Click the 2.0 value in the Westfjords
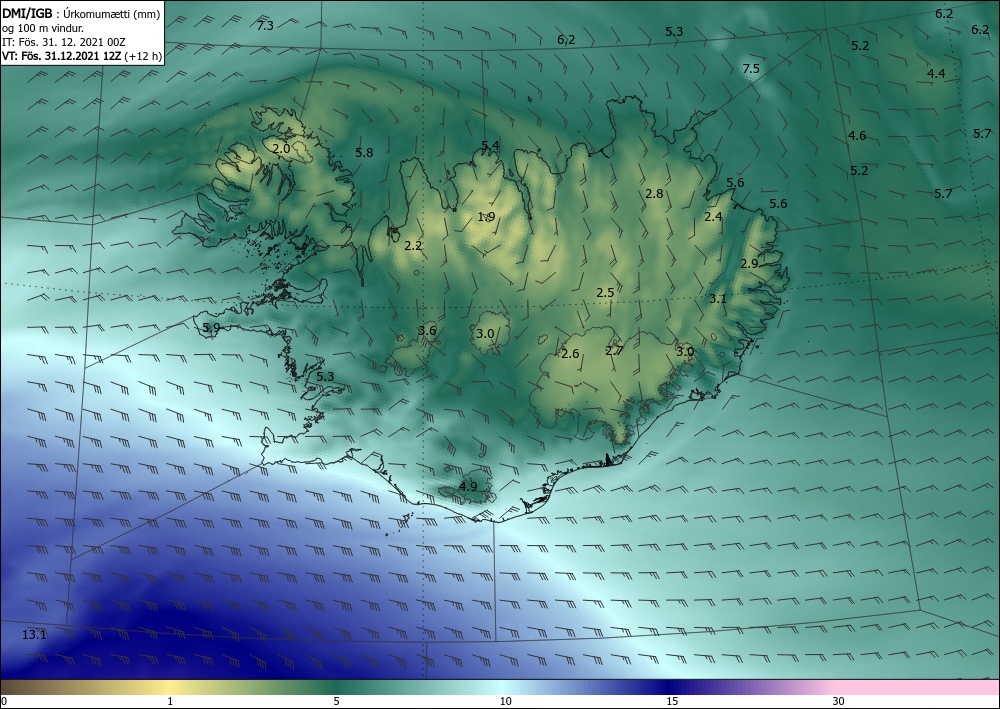The width and height of the screenshot is (1000, 709). tap(281, 149)
